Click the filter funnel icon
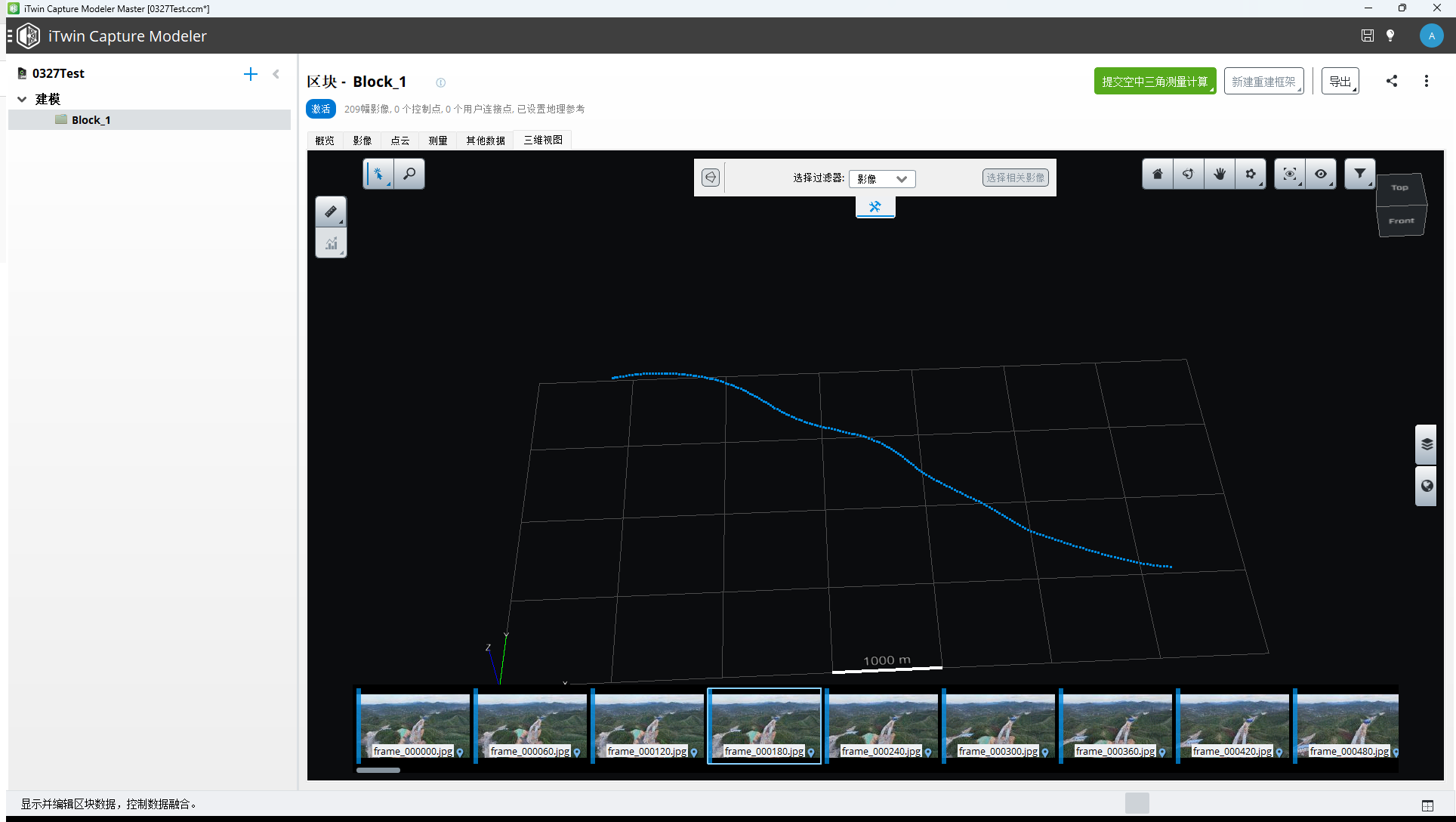Viewport: 1456px width, 822px height. coord(1359,174)
